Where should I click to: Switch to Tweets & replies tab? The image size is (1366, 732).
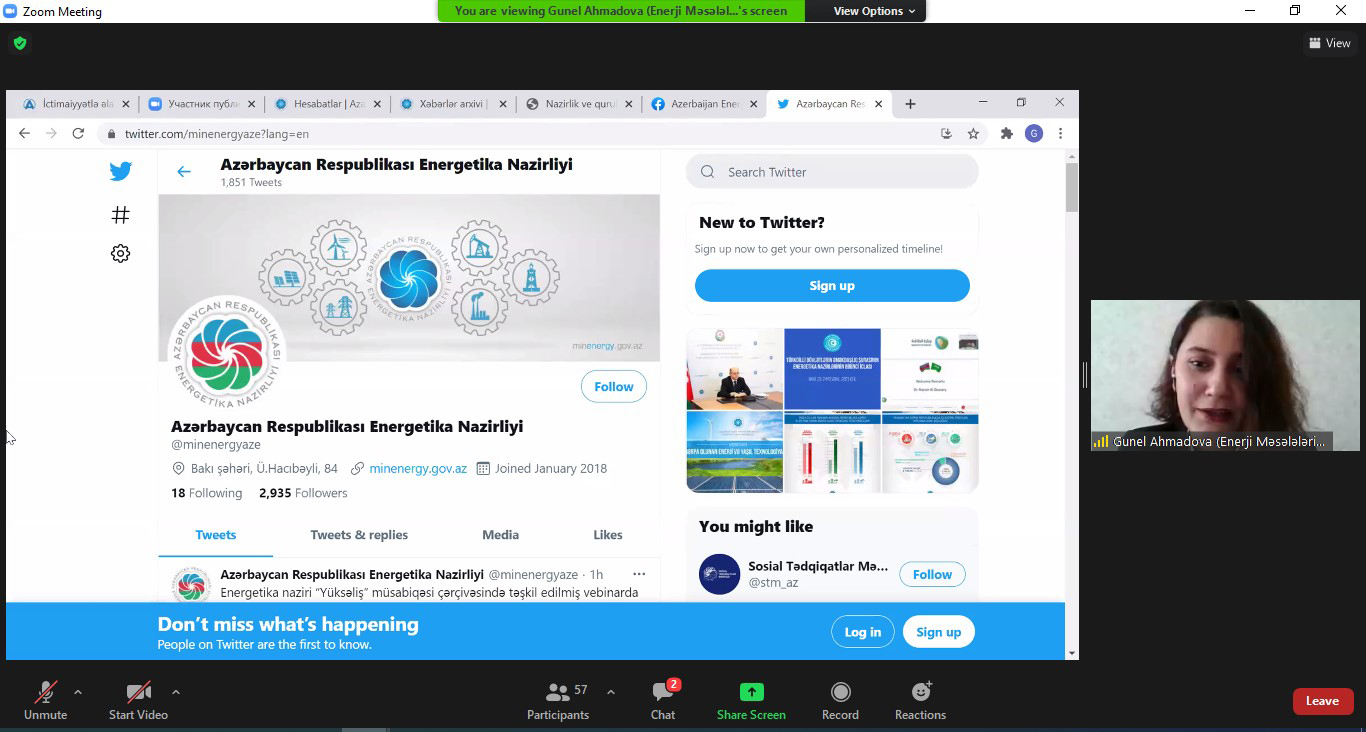[x=359, y=535]
